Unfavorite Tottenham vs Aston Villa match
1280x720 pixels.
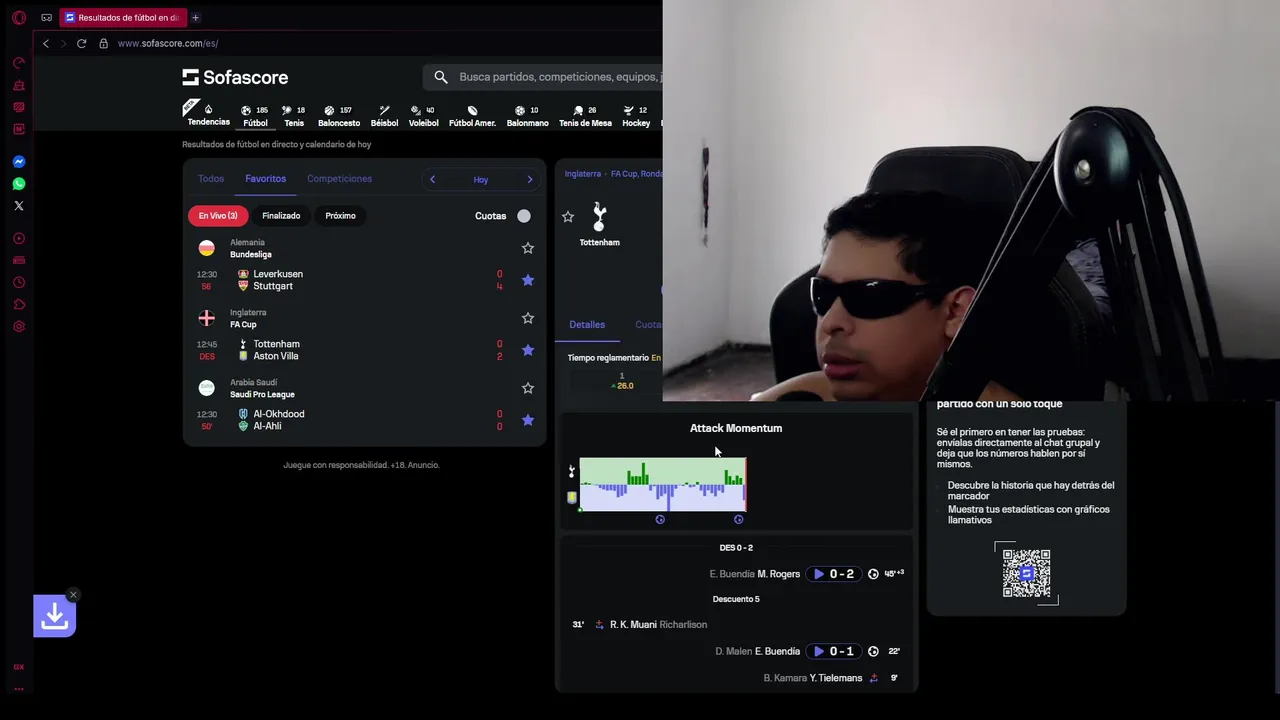528,350
